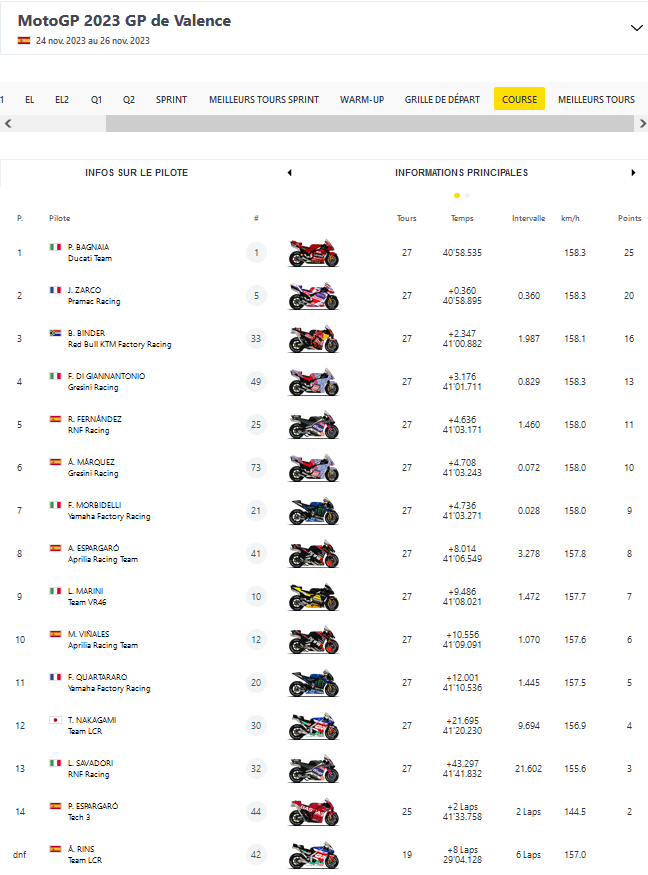Open the MEILLEURS TOURS SPRINT tab
This screenshot has width=648, height=875.
[x=264, y=99]
